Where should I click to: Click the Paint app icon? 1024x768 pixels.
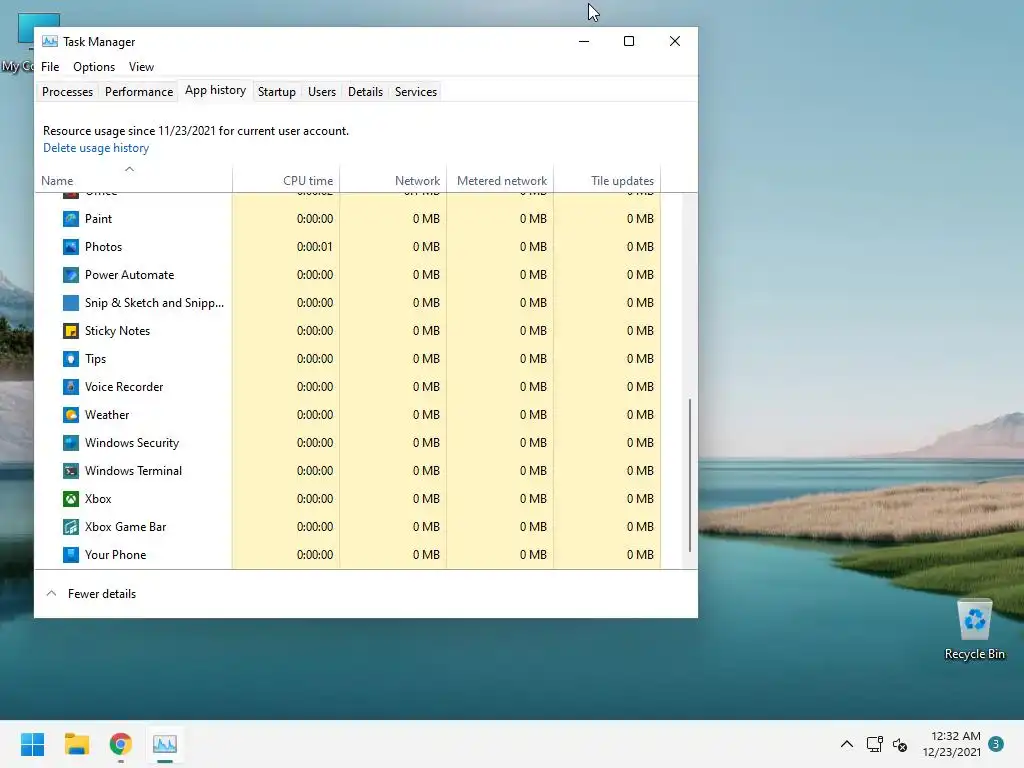(x=71, y=219)
